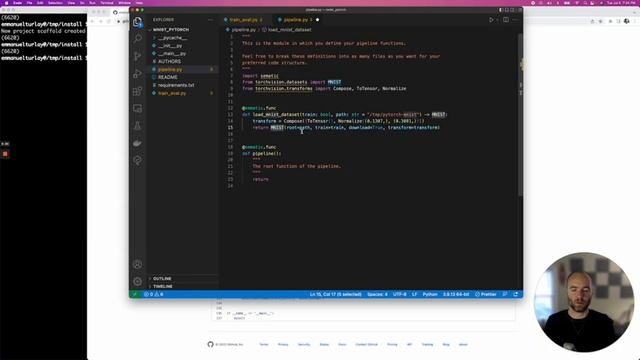Open train_eval.py in the explorer
The width and height of the screenshot is (640, 360).
(x=172, y=93)
